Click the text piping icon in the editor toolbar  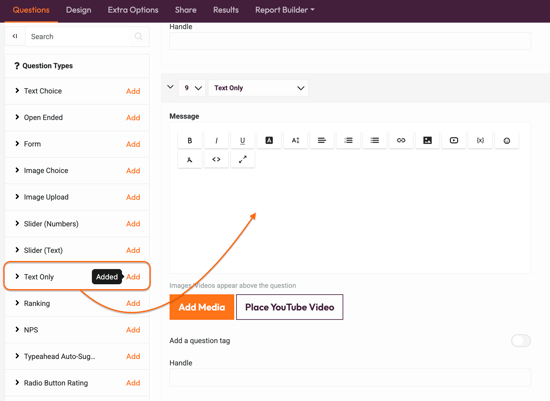point(190,160)
